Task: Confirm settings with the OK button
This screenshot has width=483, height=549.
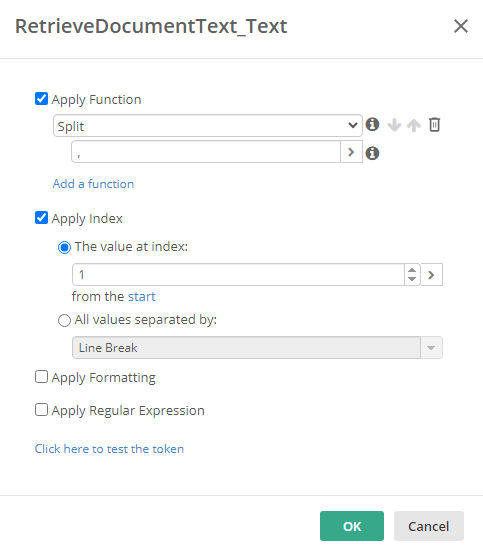Action: pyautogui.click(x=352, y=526)
